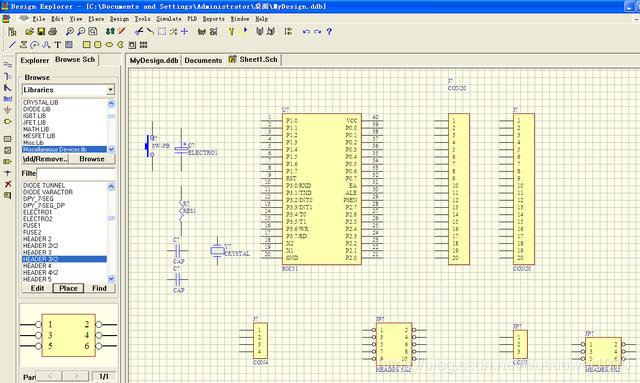Click the Browse library button
This screenshot has height=383, width=640.
coord(92,159)
